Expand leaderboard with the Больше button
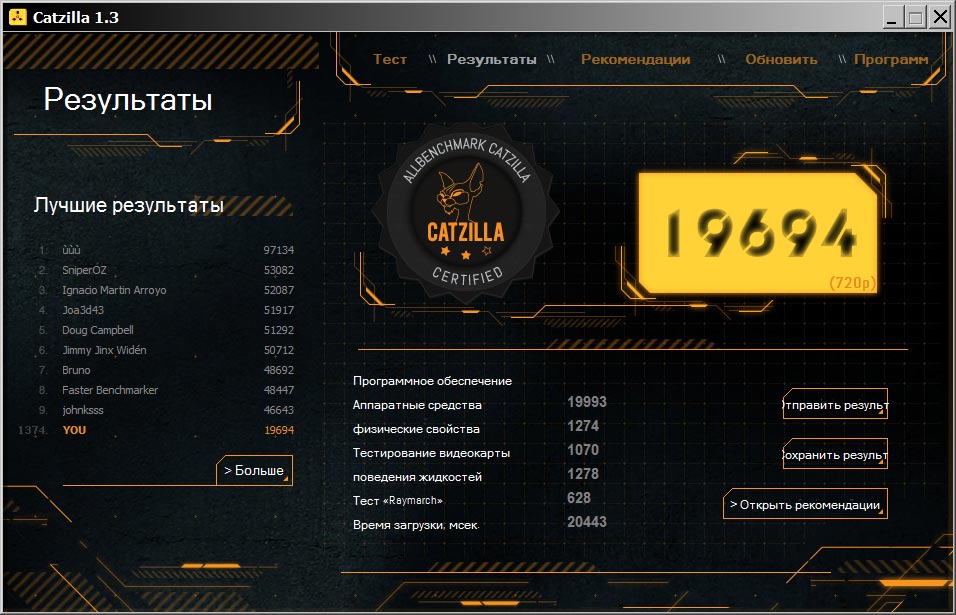 pyautogui.click(x=254, y=470)
